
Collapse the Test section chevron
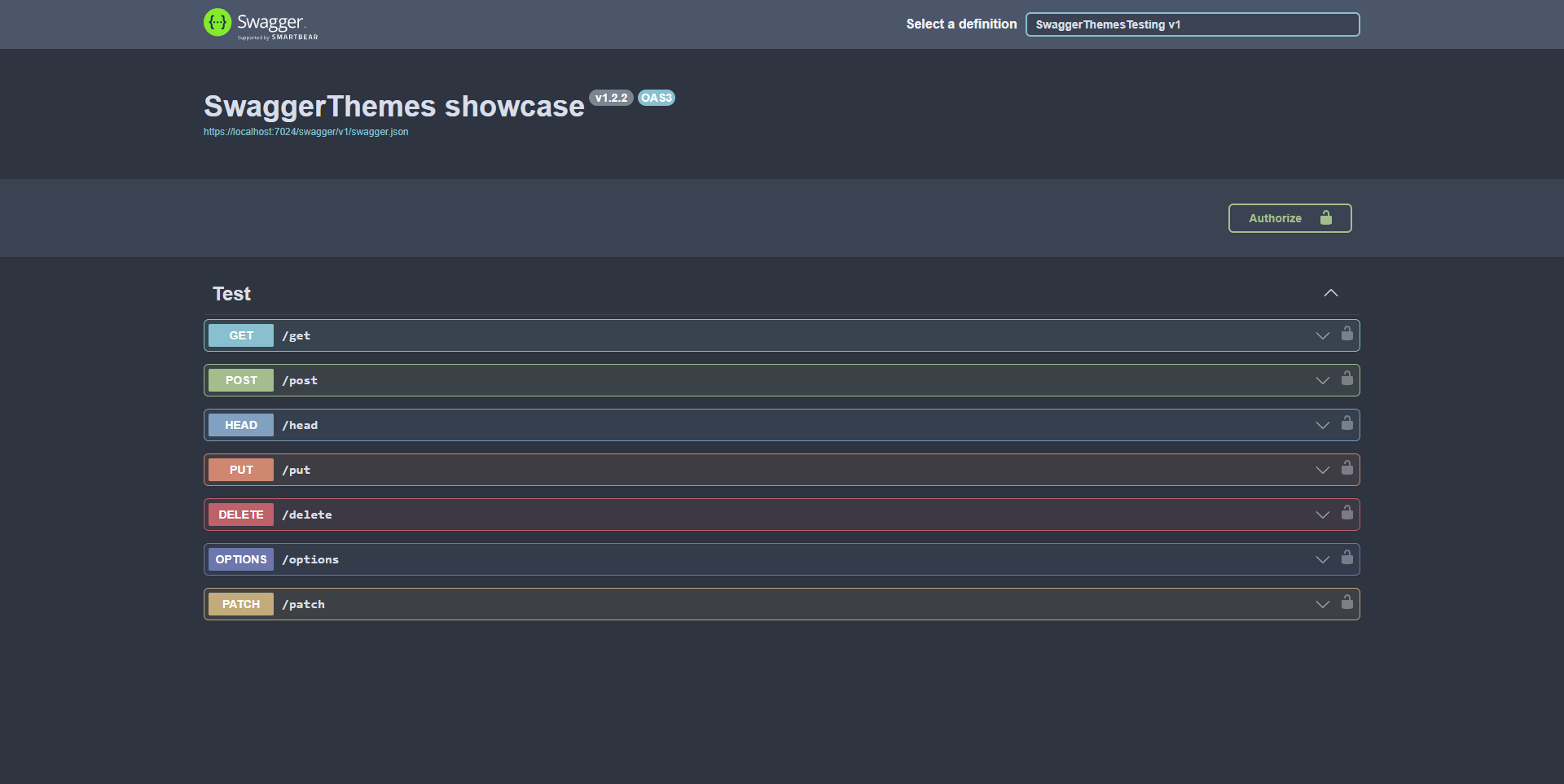point(1331,293)
